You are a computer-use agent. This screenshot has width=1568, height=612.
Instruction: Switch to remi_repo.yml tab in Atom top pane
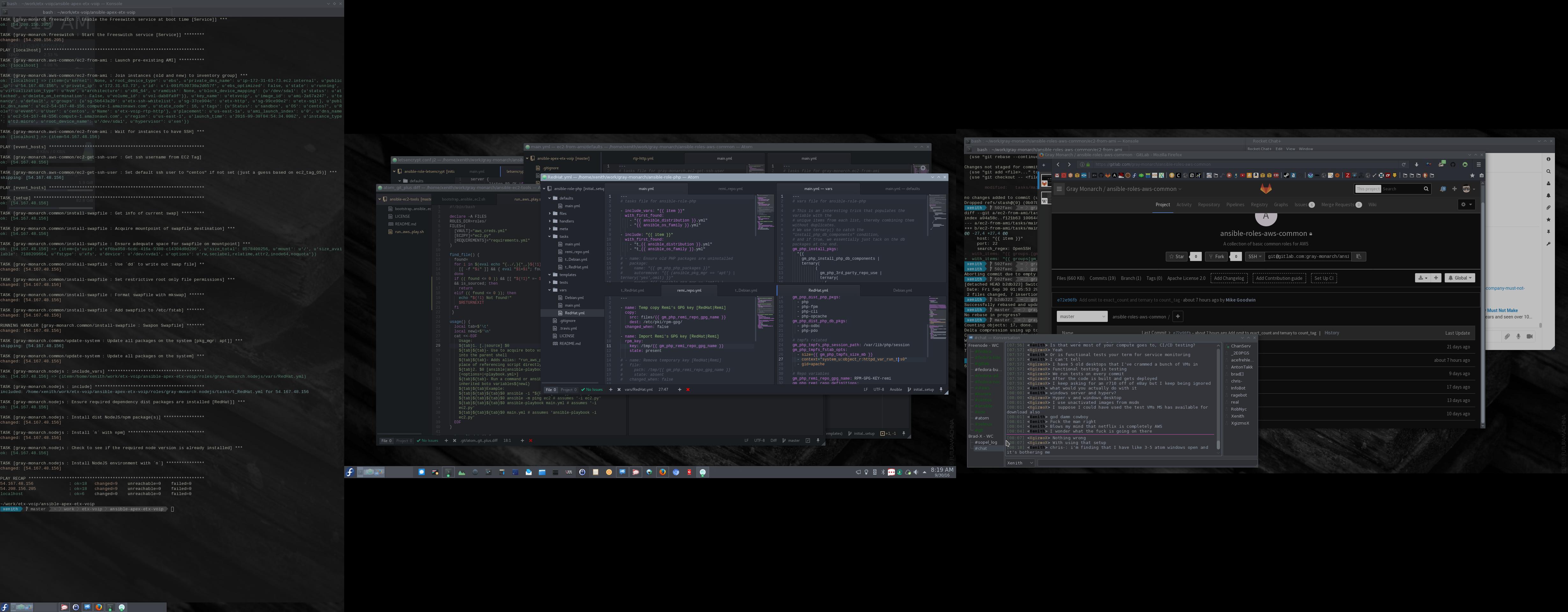pos(730,189)
